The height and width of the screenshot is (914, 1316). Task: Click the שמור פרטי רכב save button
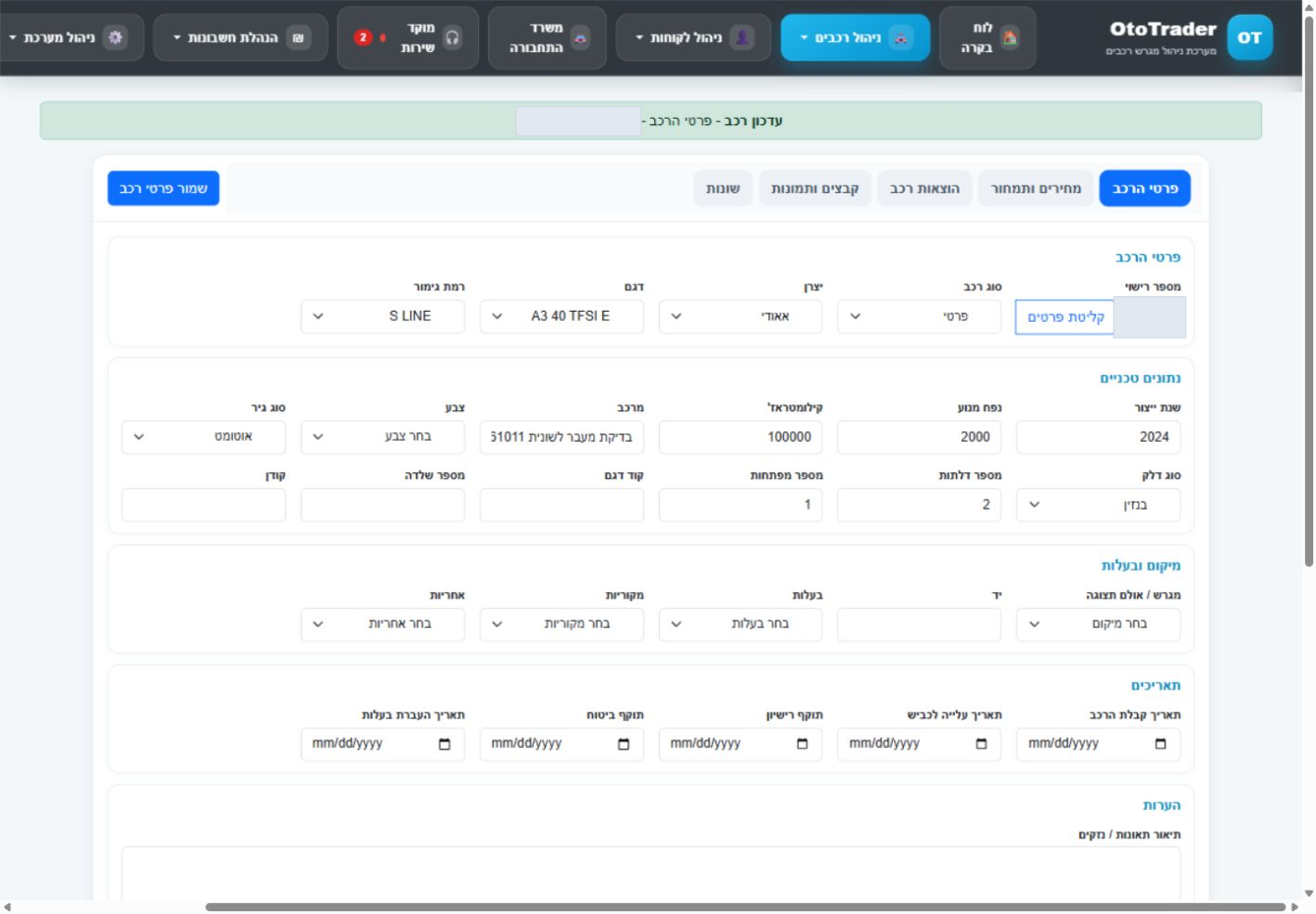163,188
